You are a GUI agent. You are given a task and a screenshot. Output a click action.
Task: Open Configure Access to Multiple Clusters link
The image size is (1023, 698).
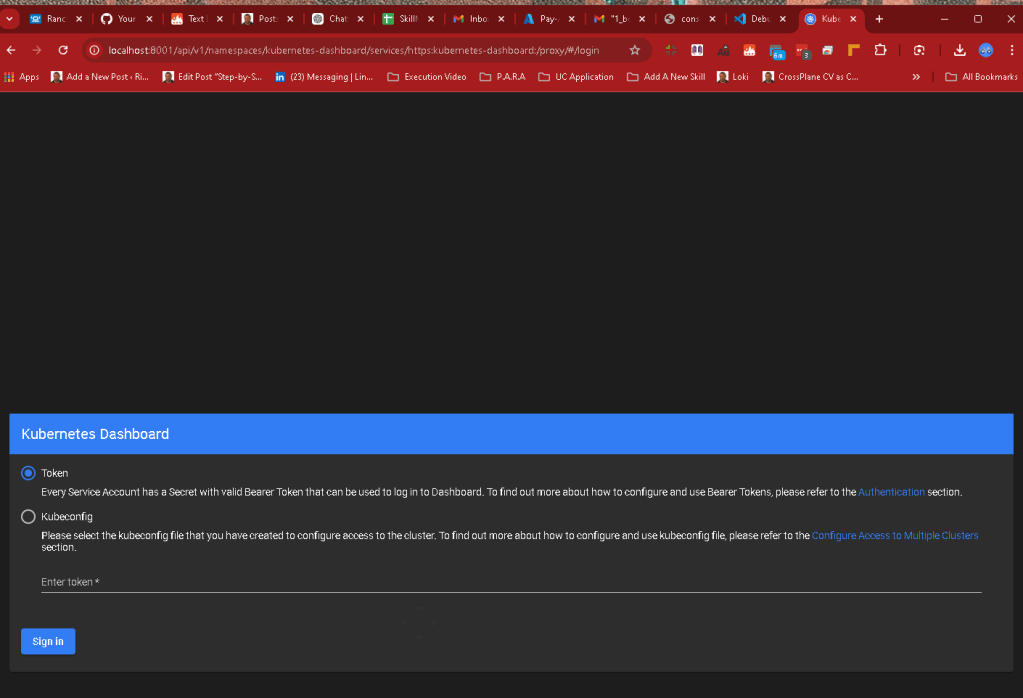pyautogui.click(x=894, y=536)
